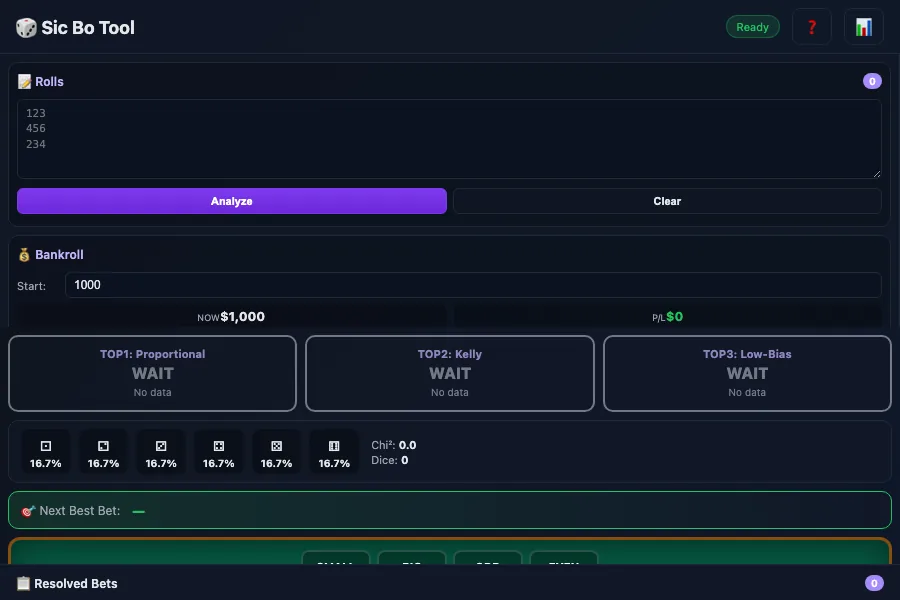Click the Rolls count badge
The image size is (900, 600).
(872, 82)
